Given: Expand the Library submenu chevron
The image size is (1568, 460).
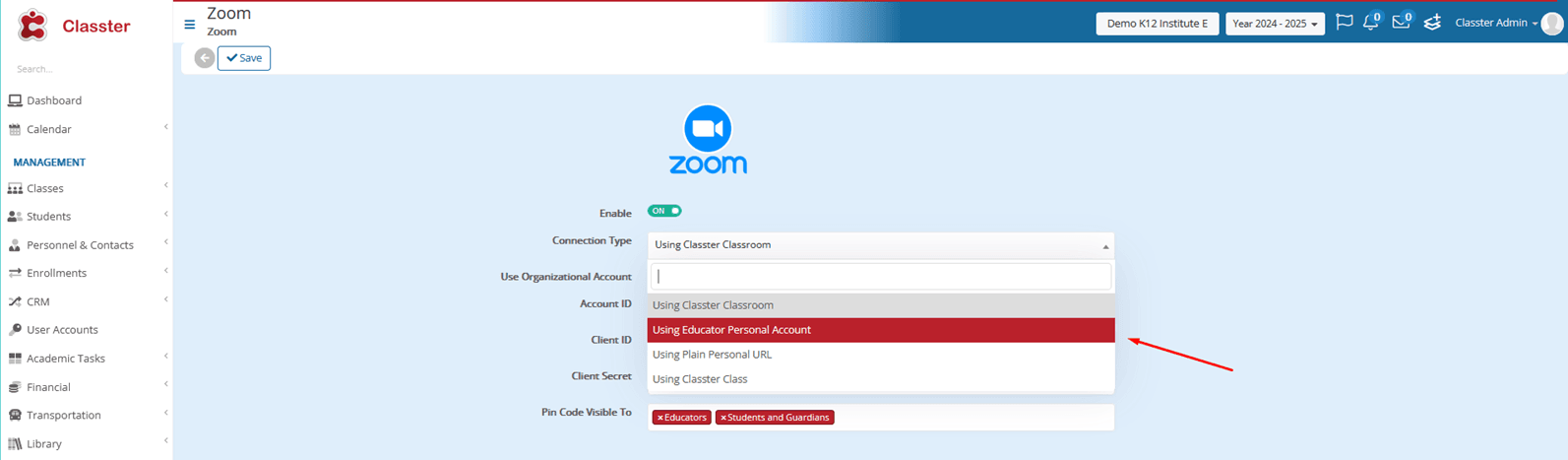Looking at the screenshot, I should (165, 441).
